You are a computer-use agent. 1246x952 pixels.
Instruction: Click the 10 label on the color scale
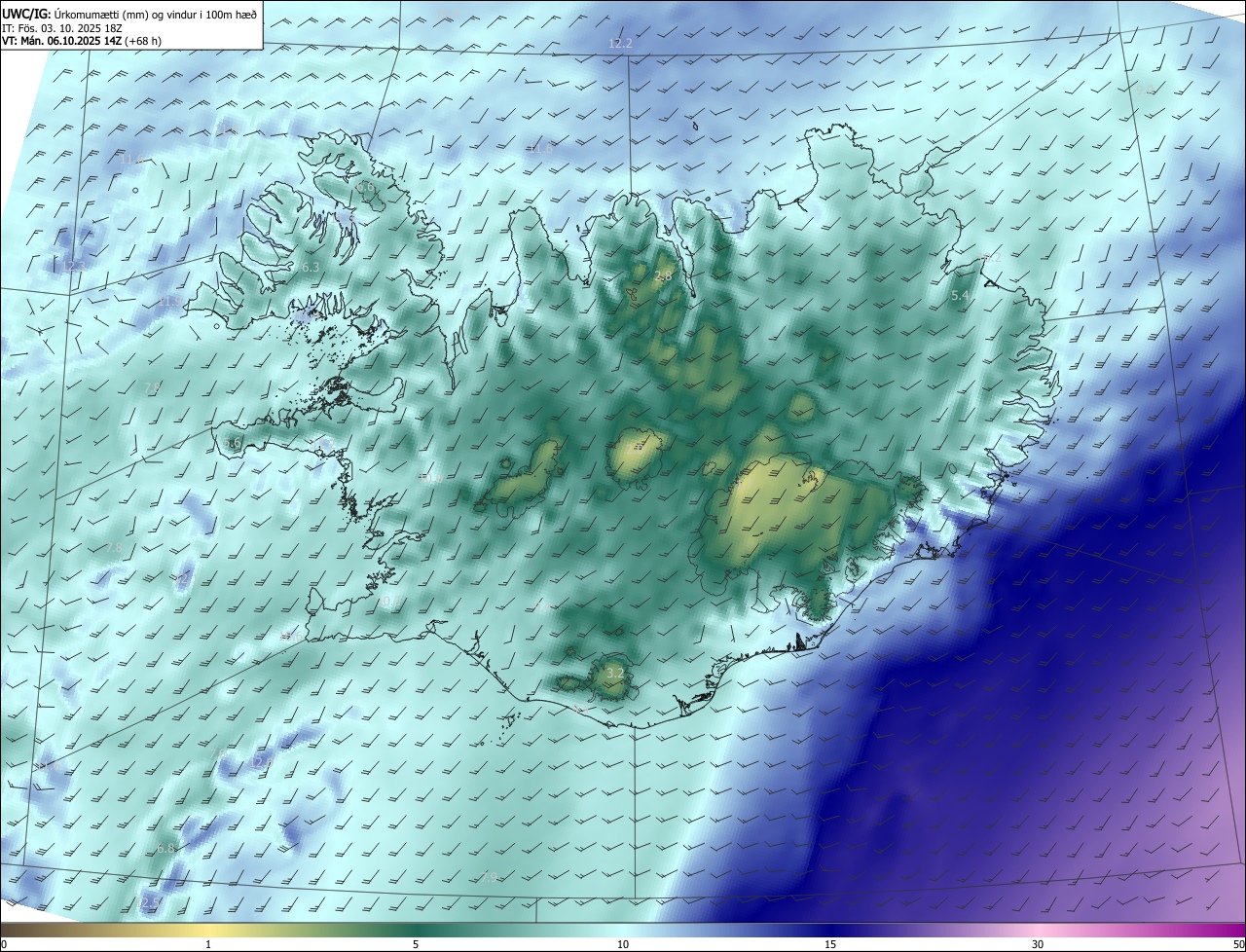623,944
